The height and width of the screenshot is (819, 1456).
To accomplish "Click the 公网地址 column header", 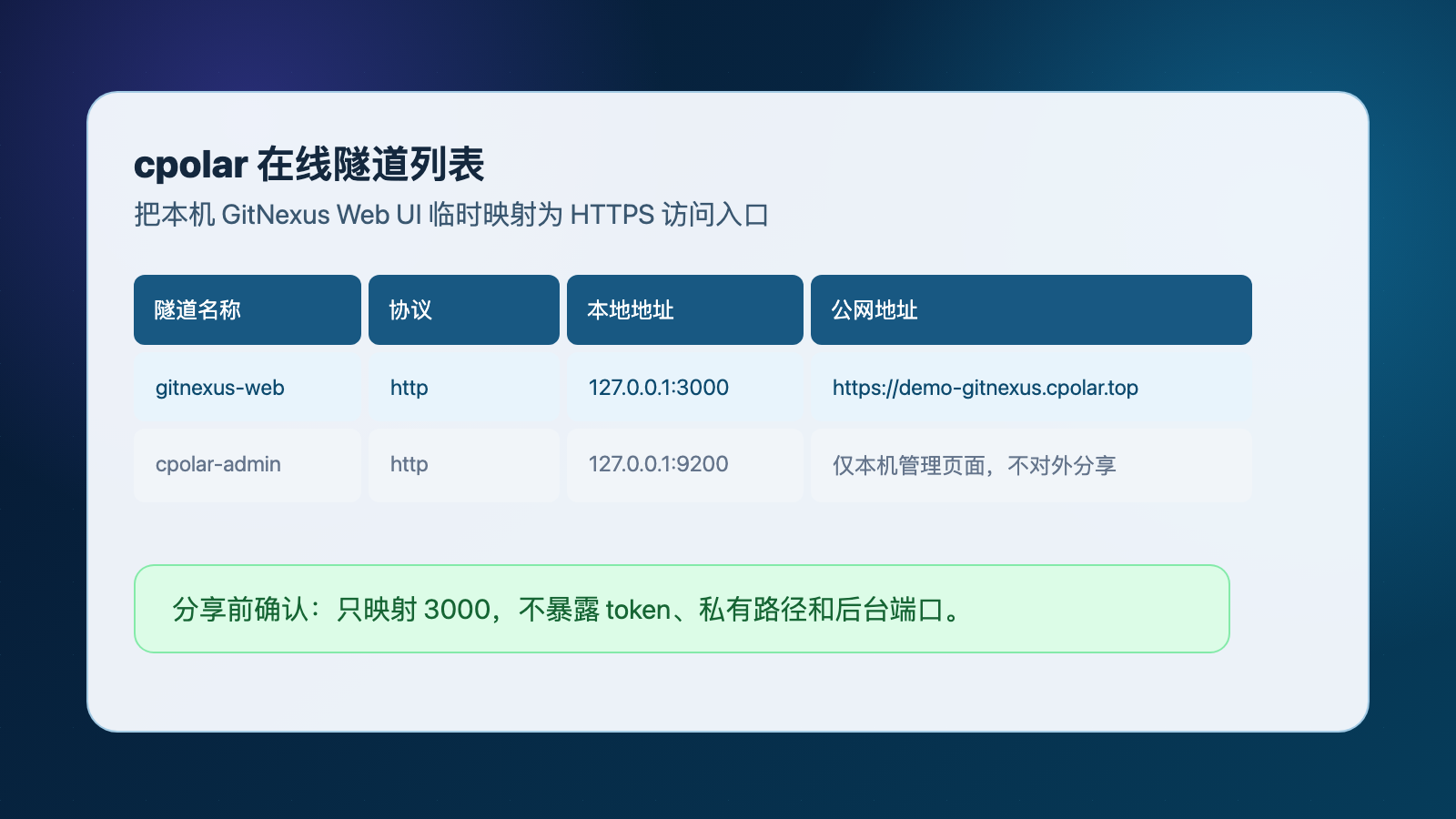I will [1031, 310].
